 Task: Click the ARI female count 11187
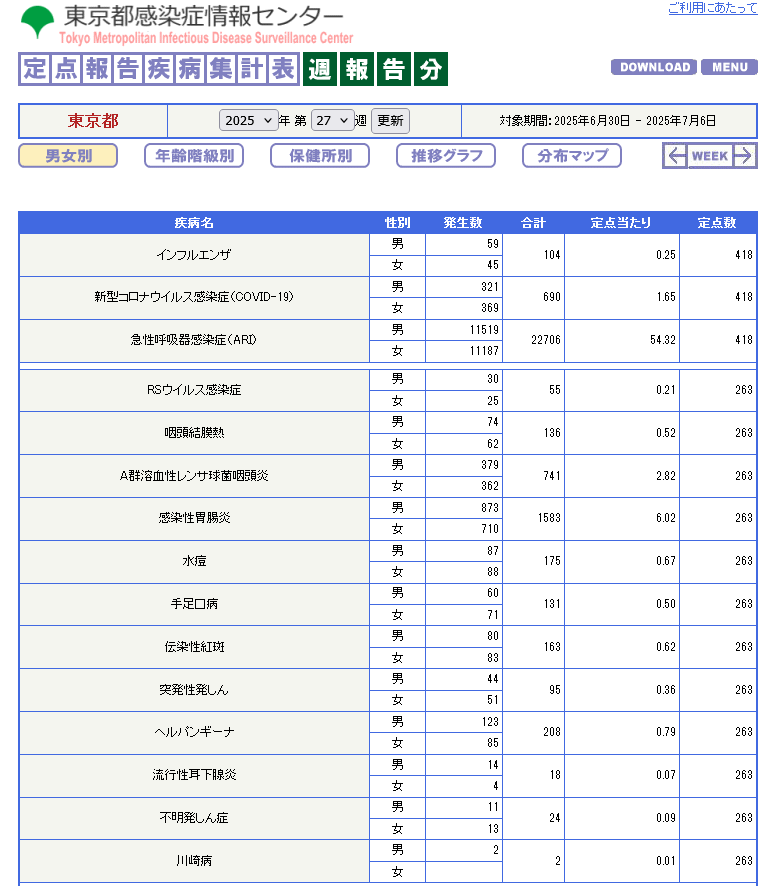tap(484, 351)
